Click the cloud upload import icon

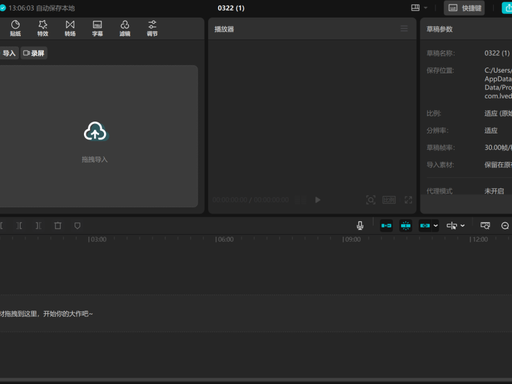(x=95, y=131)
